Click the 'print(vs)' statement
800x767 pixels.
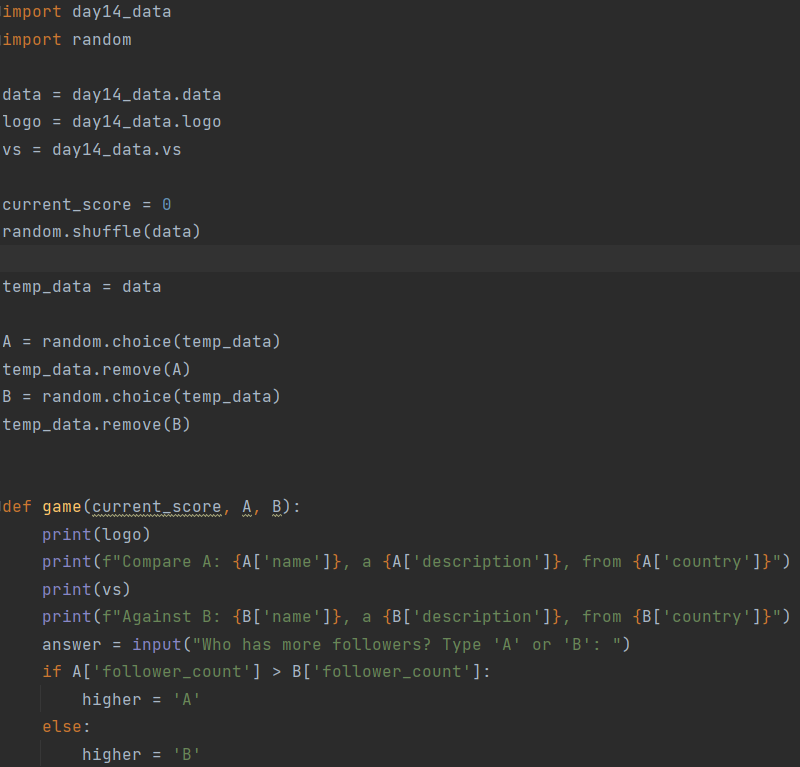(87, 589)
